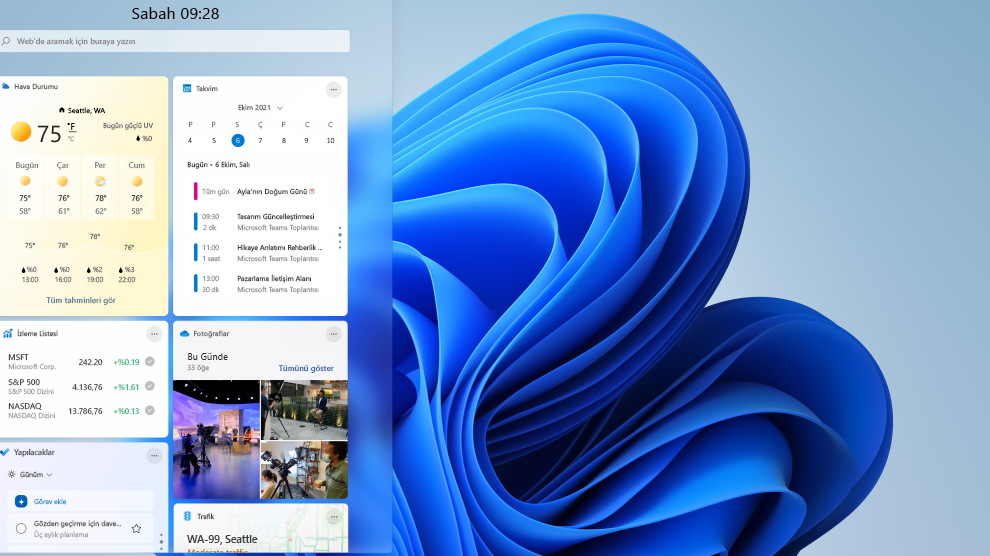Expand the Ekim 2021 month dropdown
990x556 pixels.
coord(260,108)
